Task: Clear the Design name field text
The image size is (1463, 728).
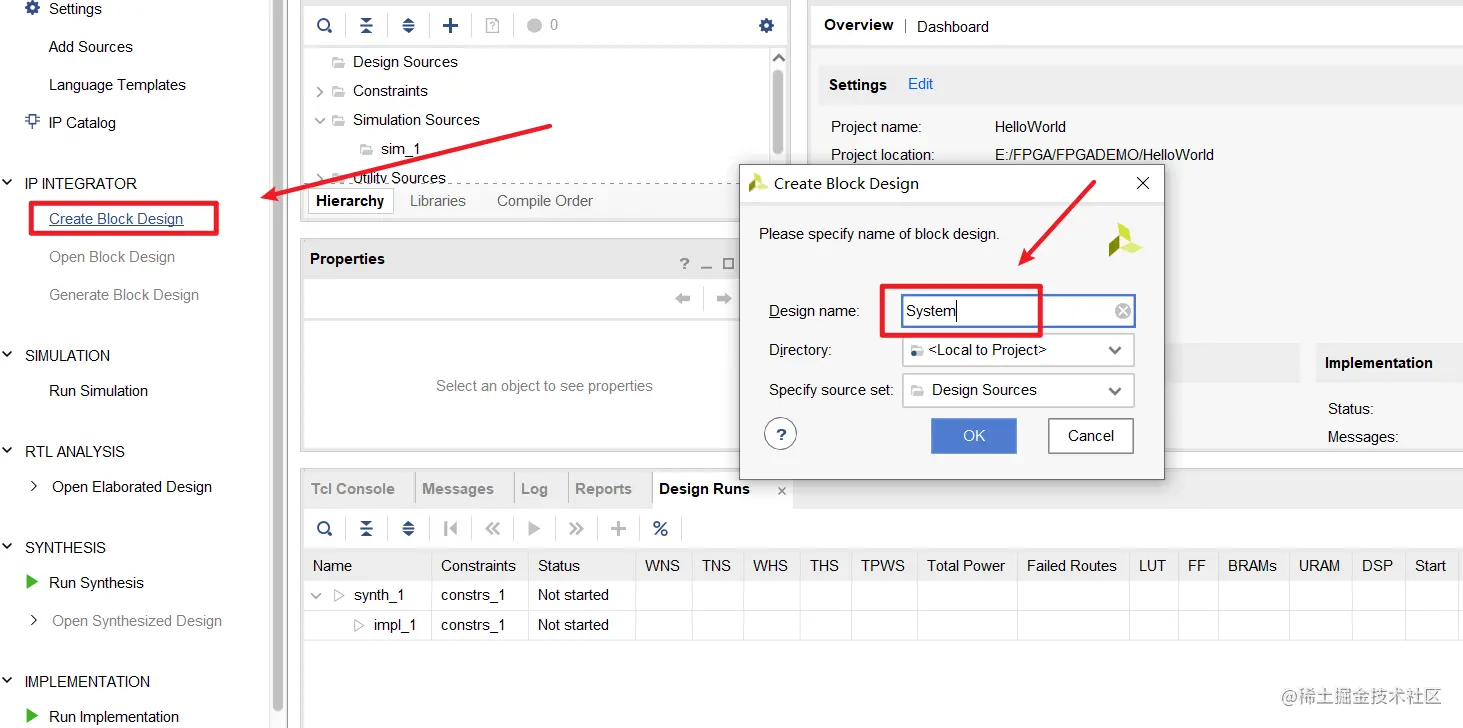Action: coord(1123,311)
